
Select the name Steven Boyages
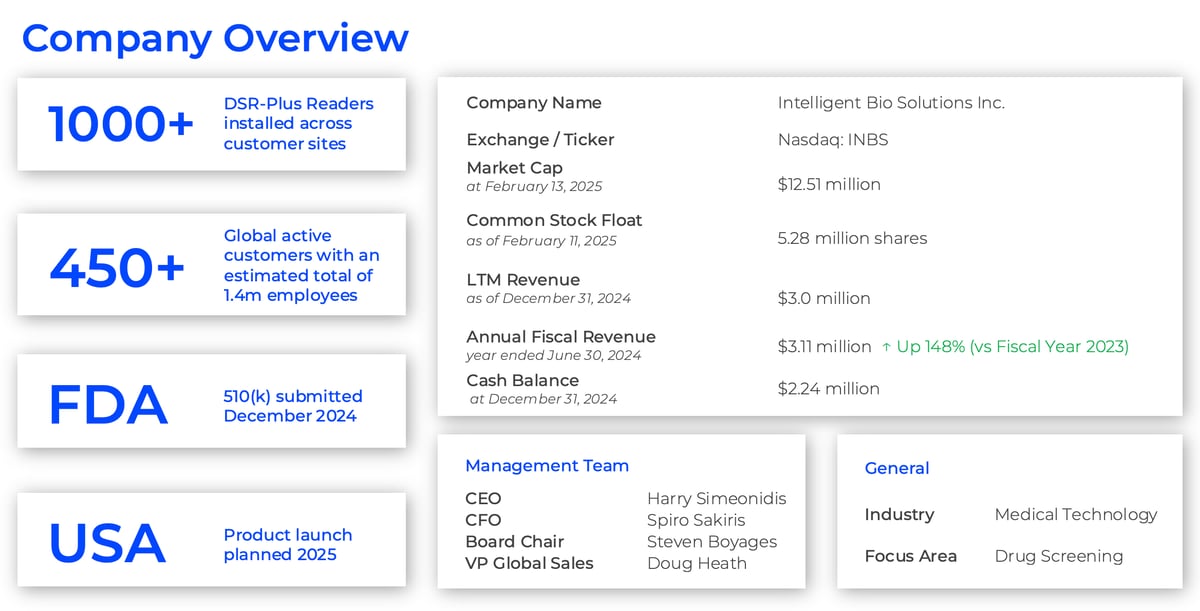point(712,542)
